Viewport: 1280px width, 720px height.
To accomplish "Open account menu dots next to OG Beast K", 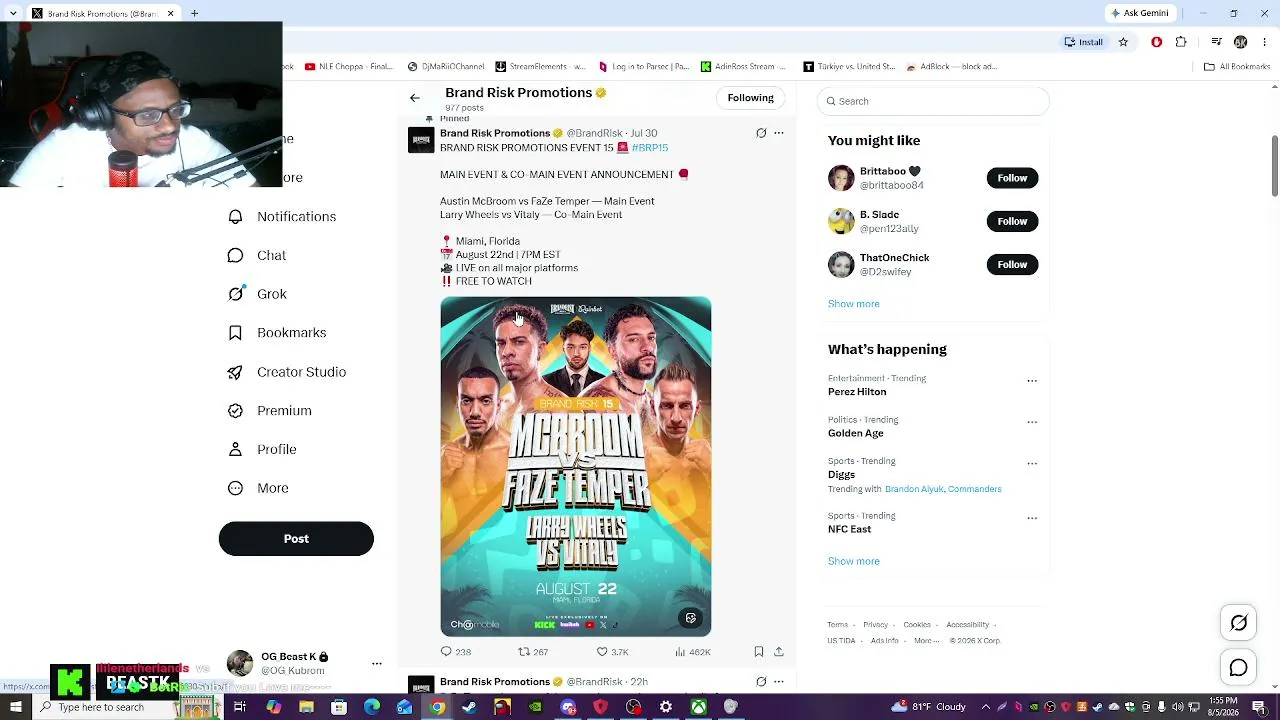I will click(x=377, y=663).
